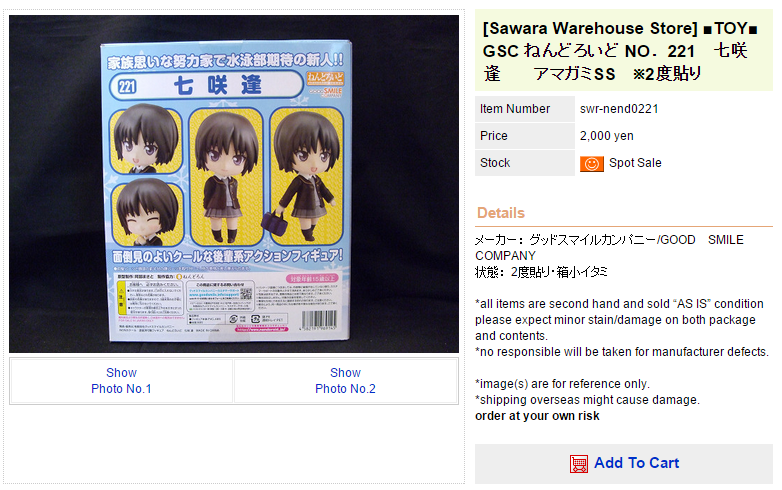
Task: Click the 'order at your own risk' text
Action: pos(537,416)
